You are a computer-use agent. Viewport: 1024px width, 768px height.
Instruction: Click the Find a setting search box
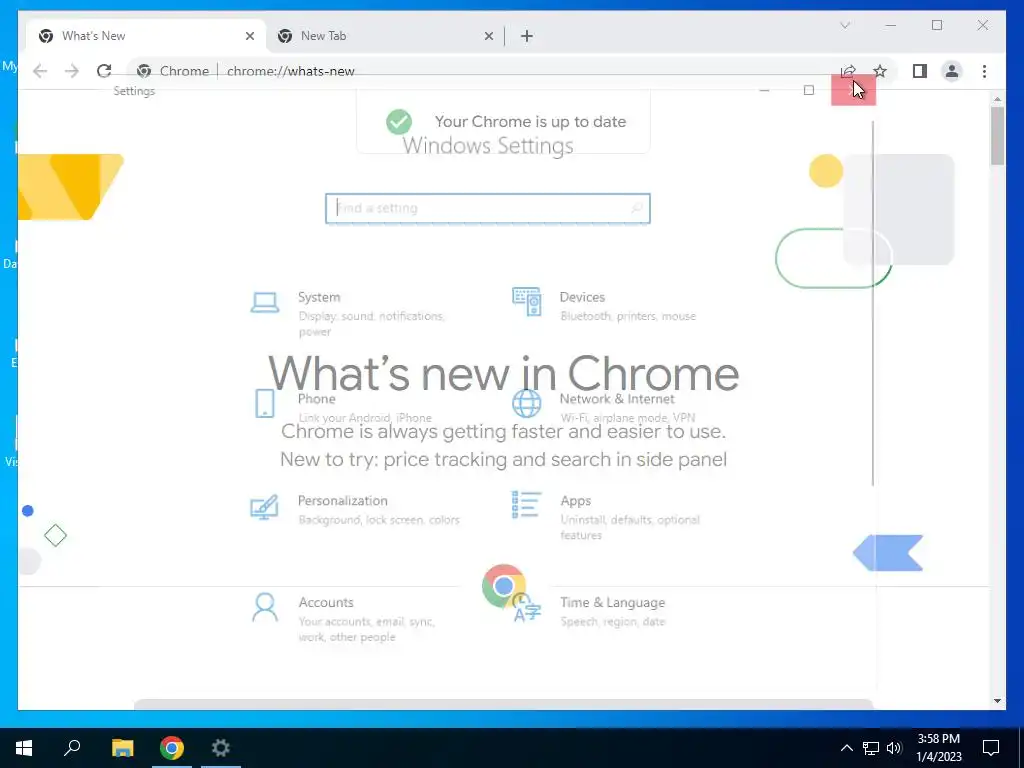pos(488,208)
